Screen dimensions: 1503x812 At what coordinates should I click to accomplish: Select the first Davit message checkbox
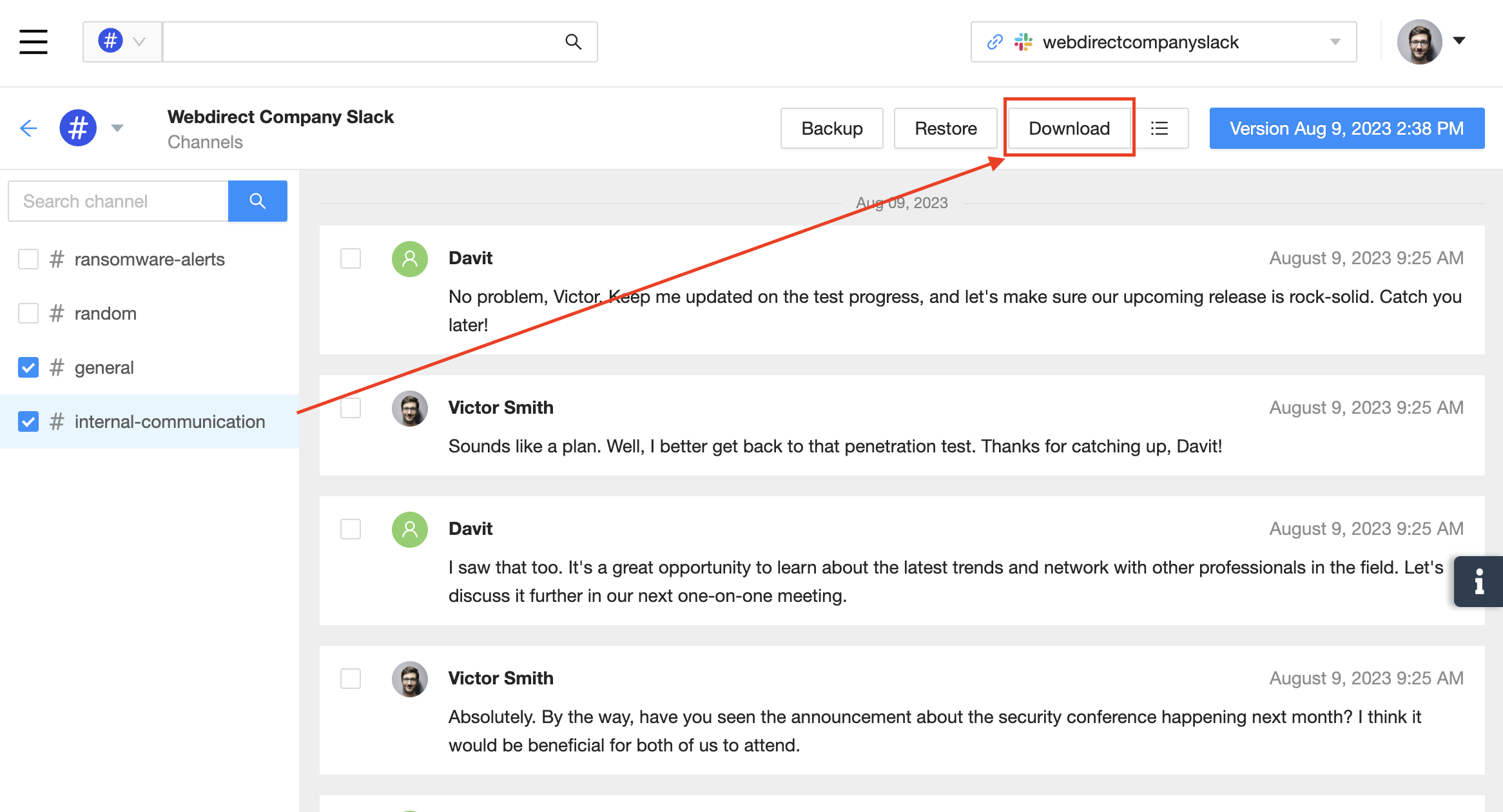point(351,258)
